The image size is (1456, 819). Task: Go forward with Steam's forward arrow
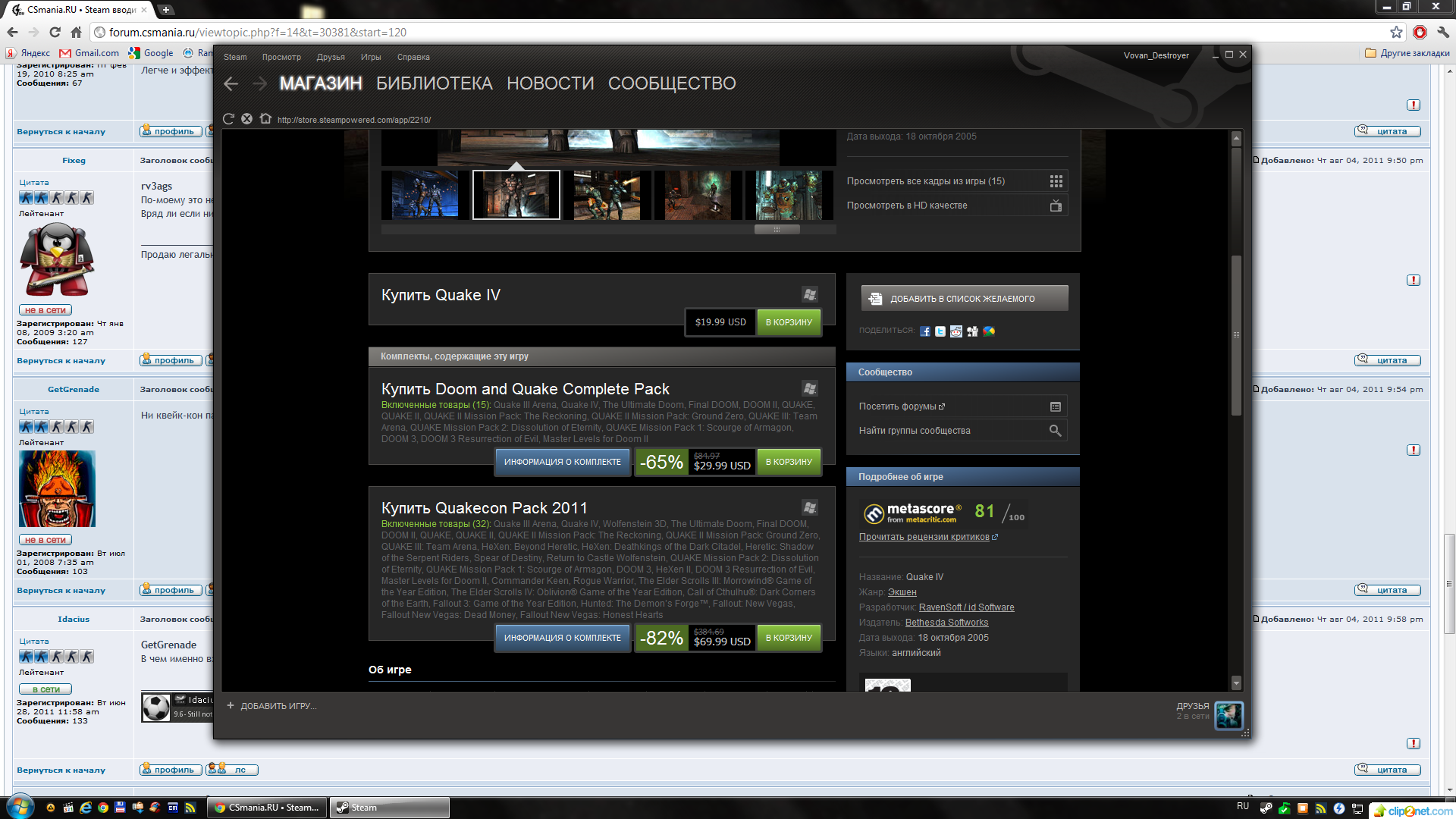tap(259, 83)
